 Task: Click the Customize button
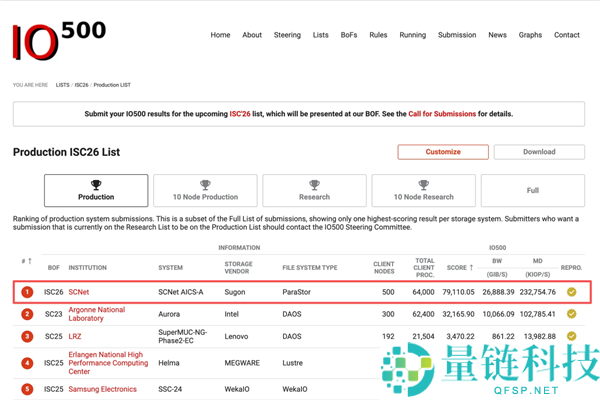point(443,152)
